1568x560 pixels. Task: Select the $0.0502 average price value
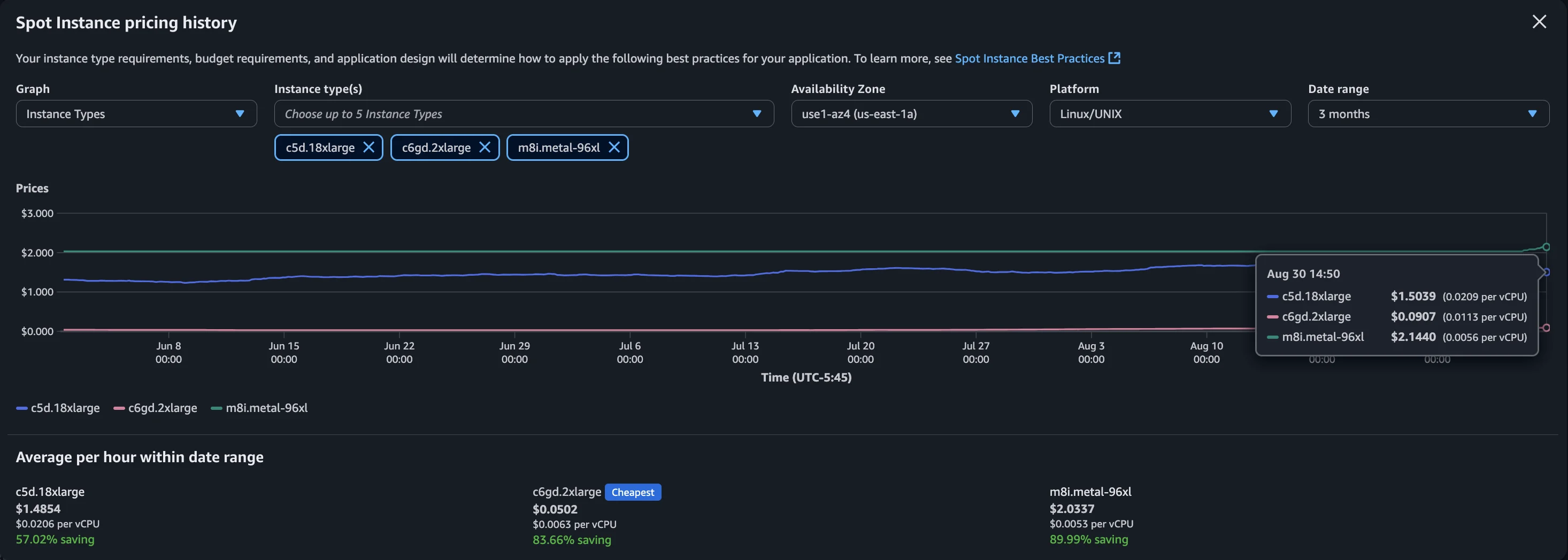click(x=555, y=509)
